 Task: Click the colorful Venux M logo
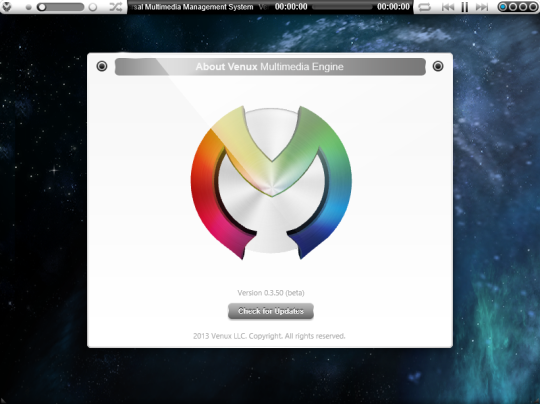coord(271,183)
